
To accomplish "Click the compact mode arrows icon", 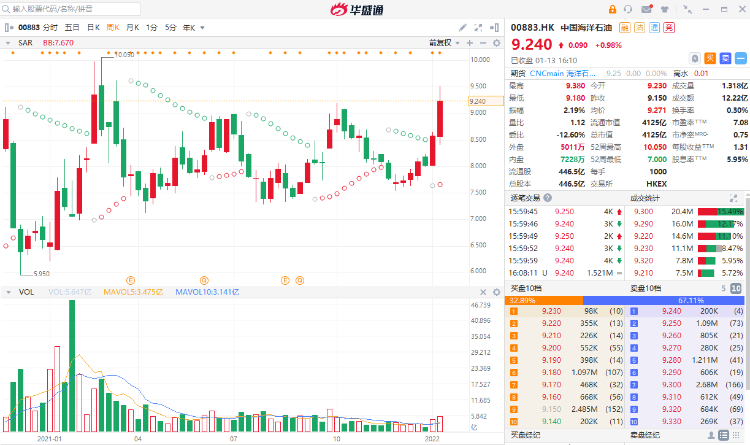I will 687,9.
